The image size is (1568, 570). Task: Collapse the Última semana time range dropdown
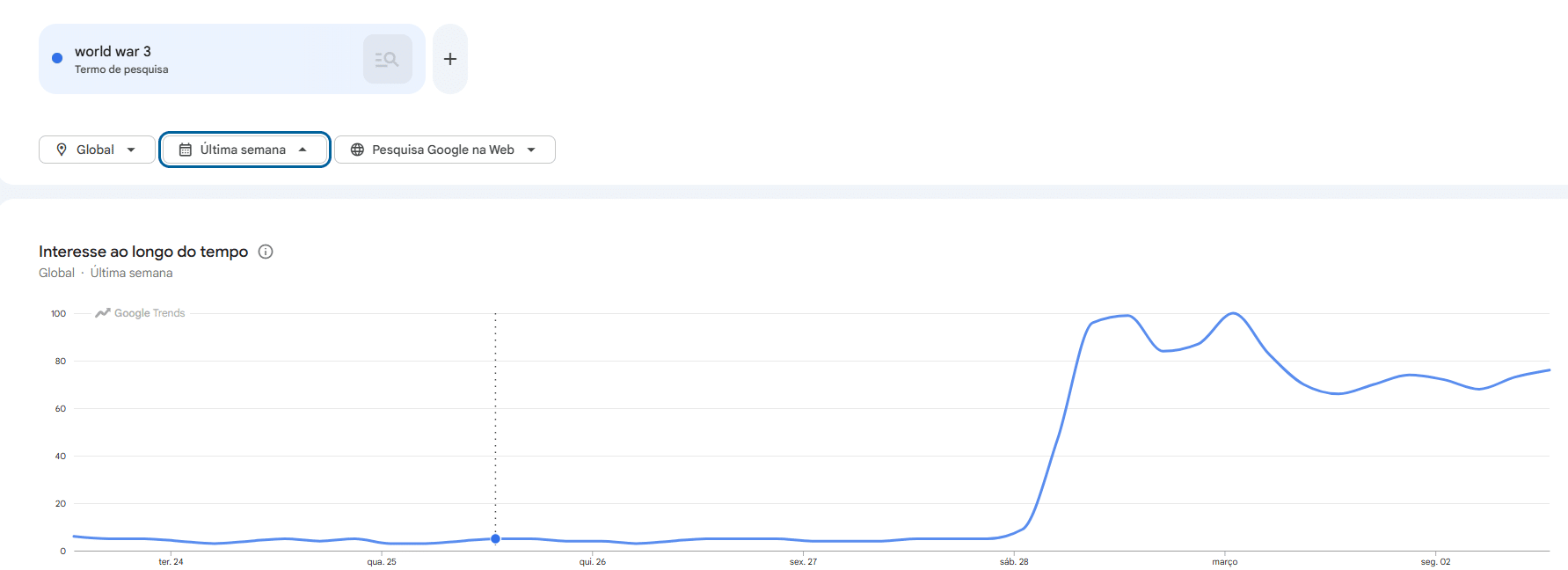click(x=244, y=150)
